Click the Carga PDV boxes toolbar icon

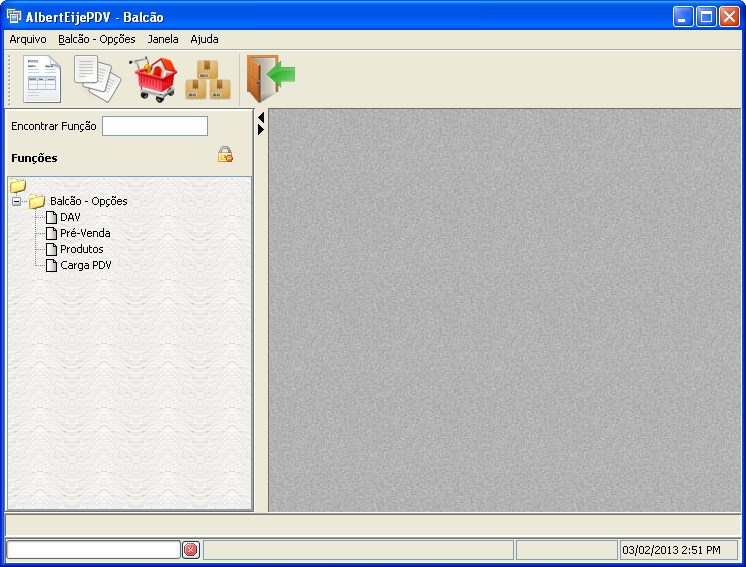(x=208, y=79)
